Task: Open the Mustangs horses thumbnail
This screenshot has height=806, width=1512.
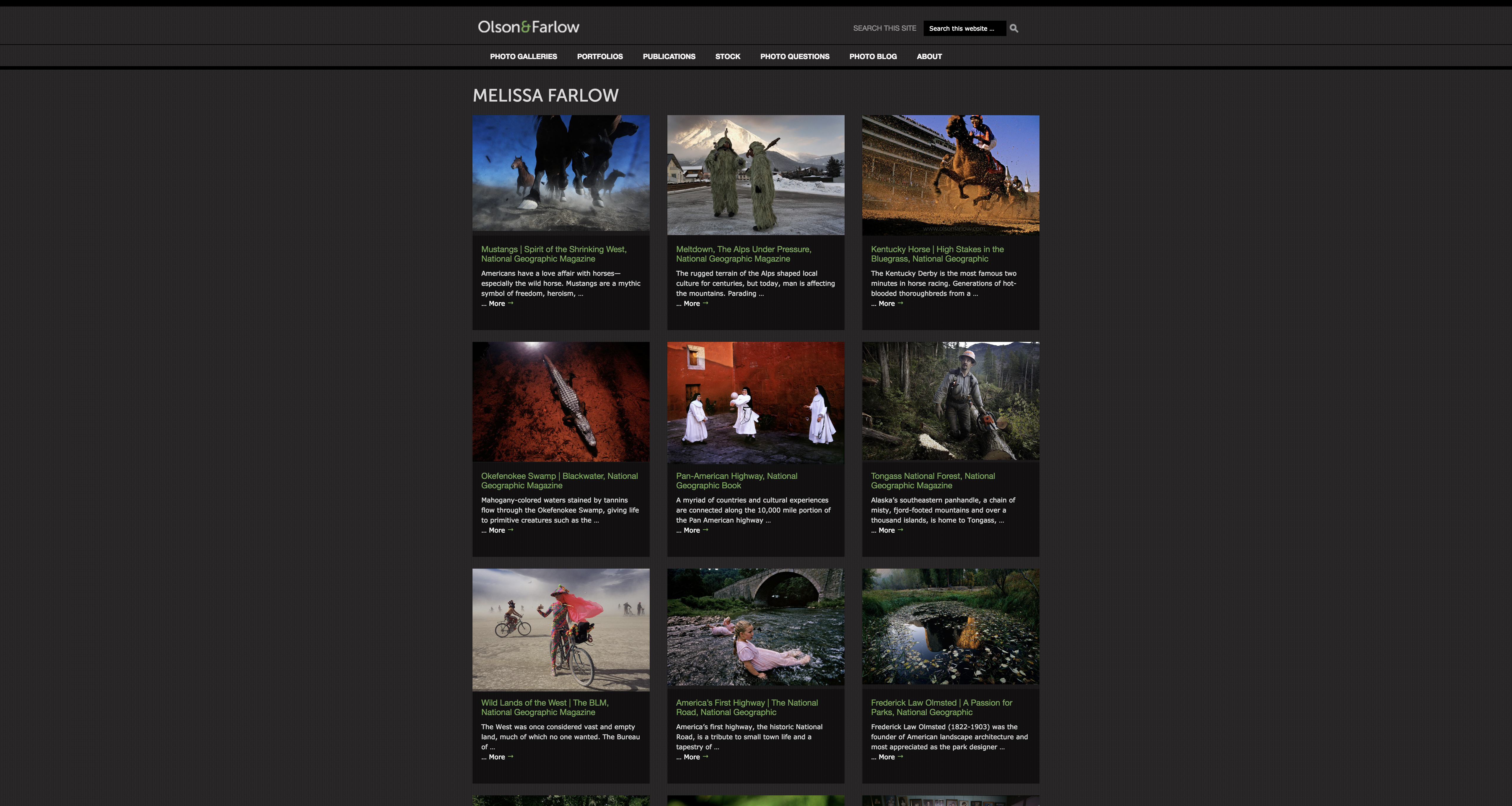Action: point(561,174)
